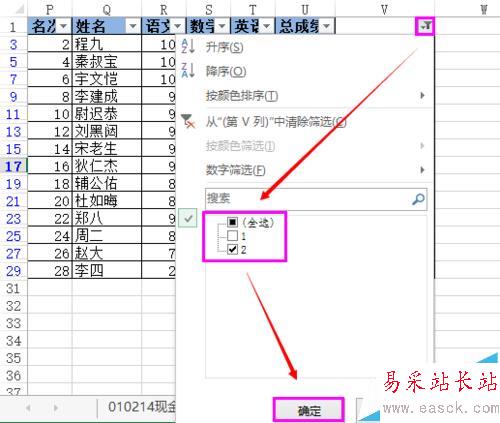Open the 语文 column filter dropdown
500x423 pixels.
[178, 26]
